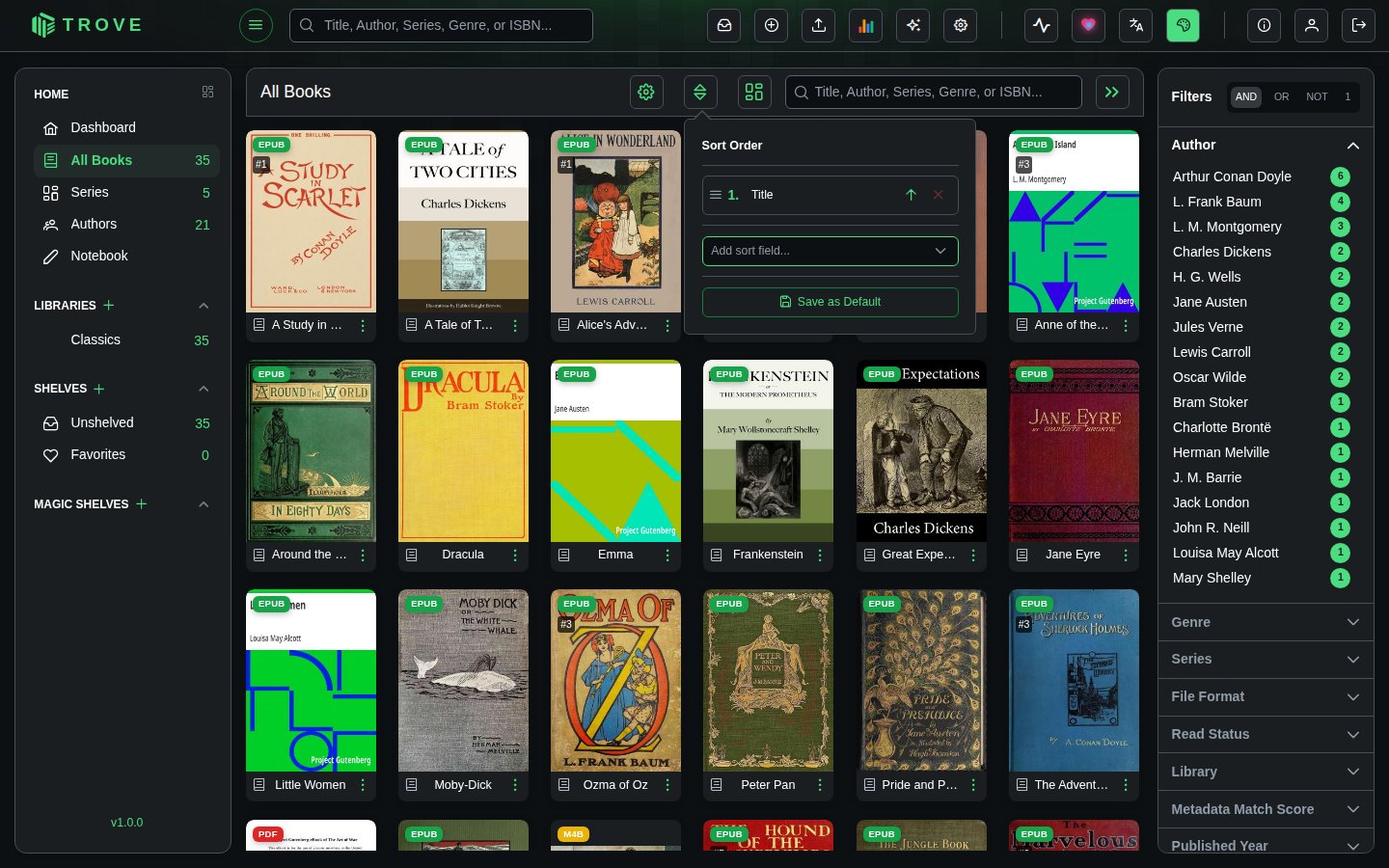Open options menu for Moby-Dick
This screenshot has width=1389, height=868.
point(515,785)
